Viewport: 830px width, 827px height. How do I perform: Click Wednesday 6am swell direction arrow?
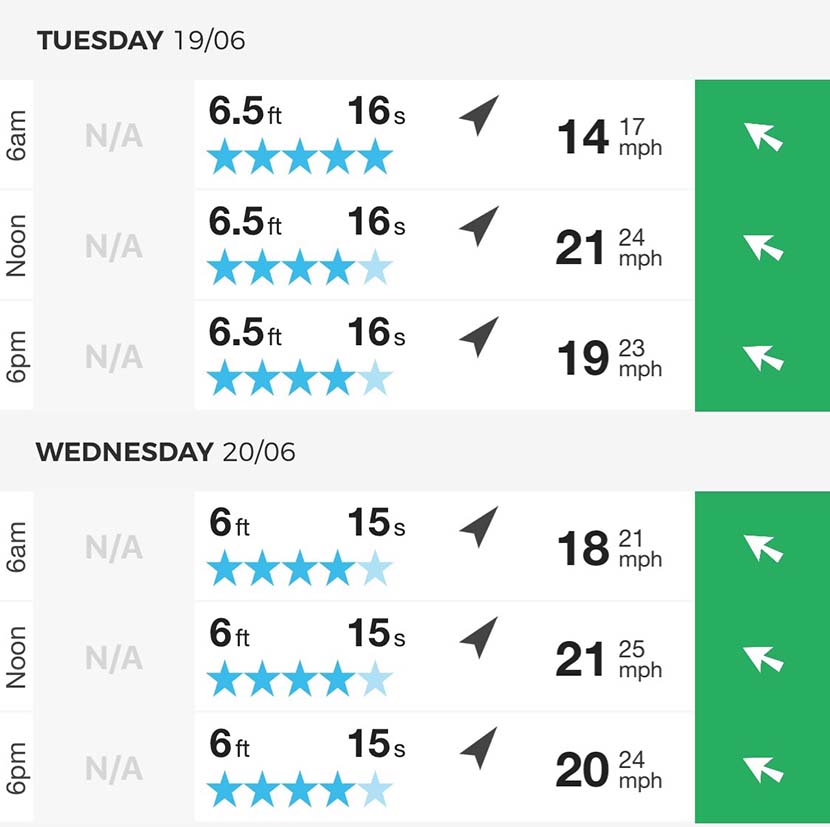479,527
